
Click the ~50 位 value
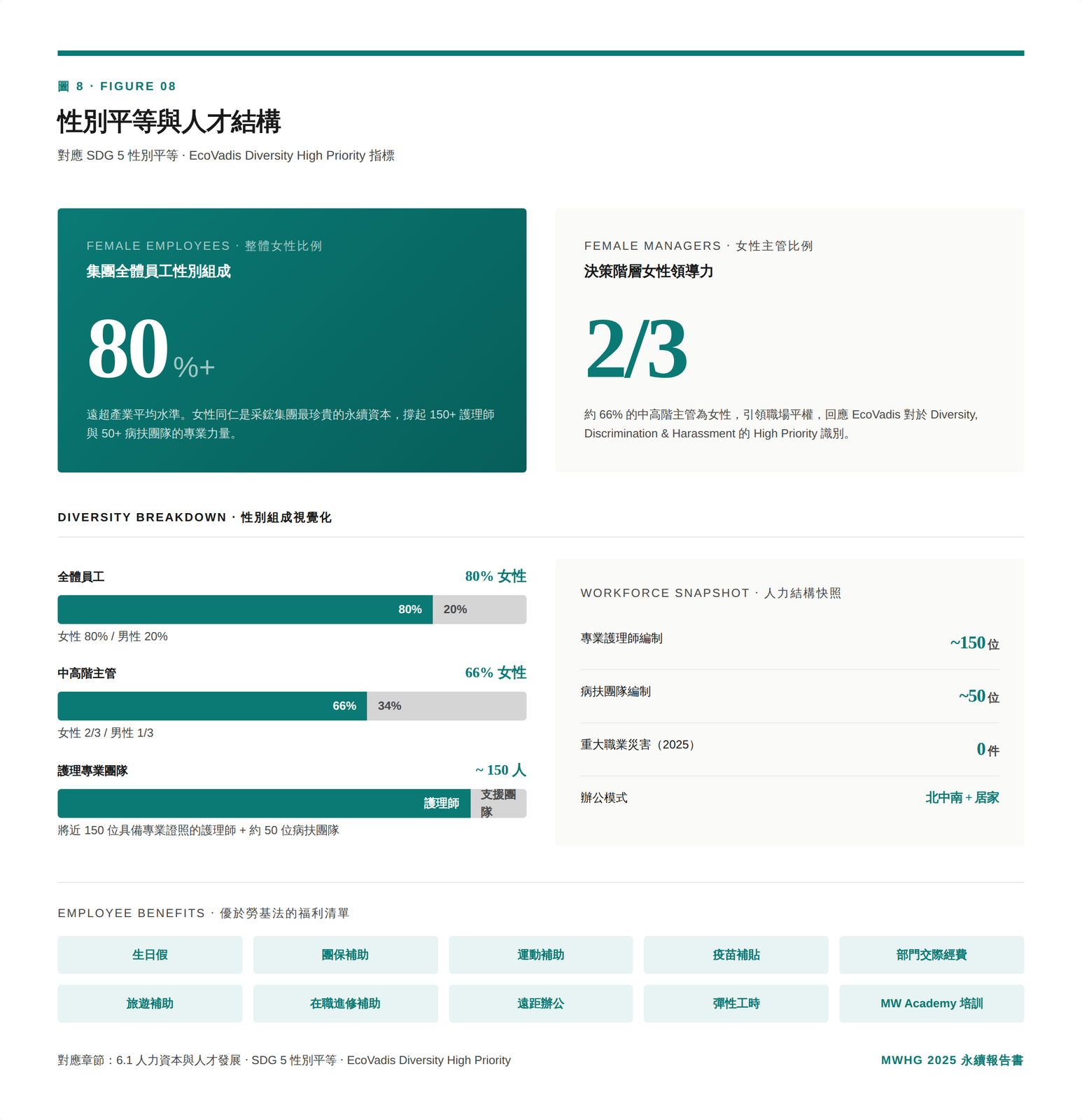(x=978, y=696)
